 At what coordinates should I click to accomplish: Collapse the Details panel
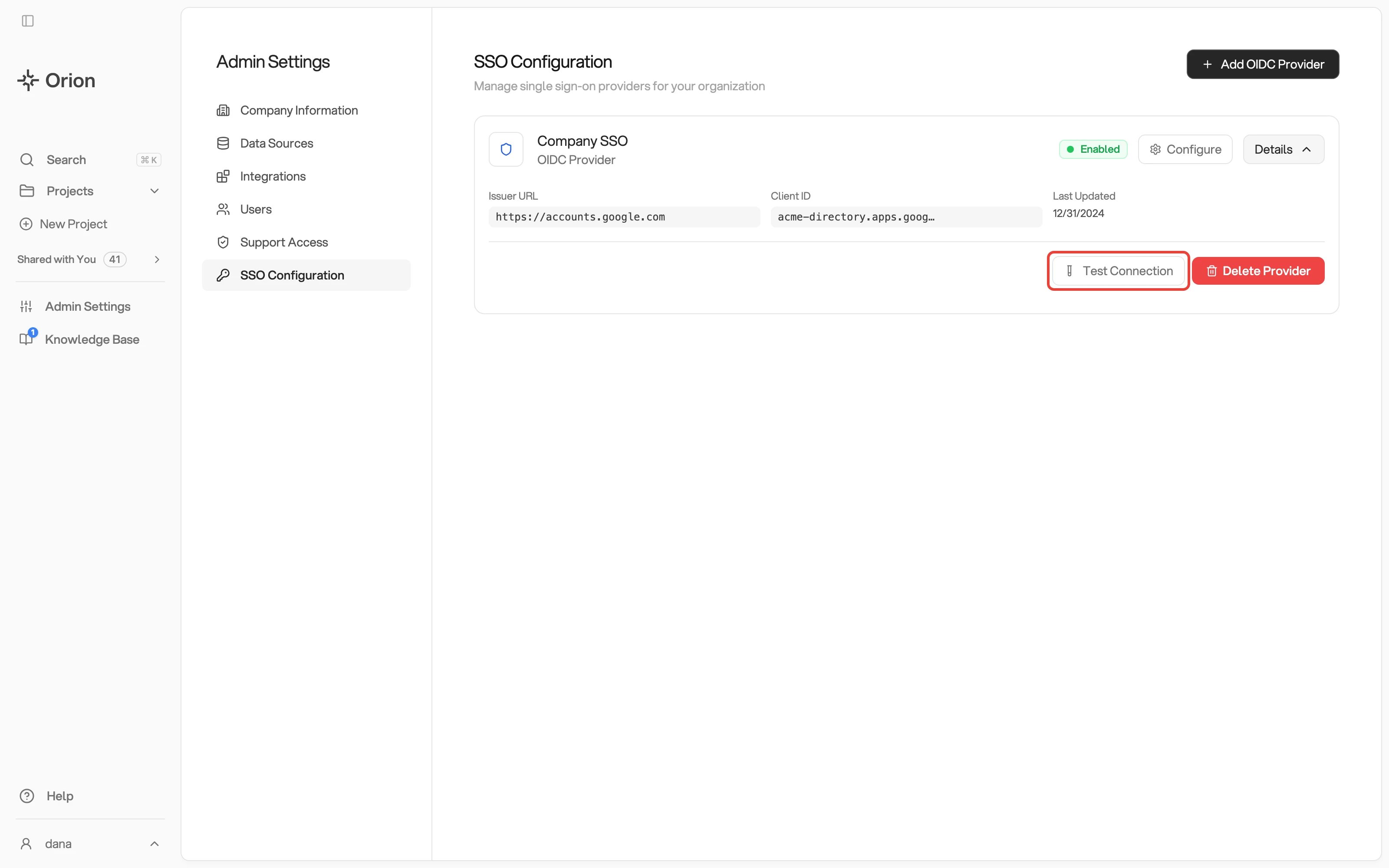pyautogui.click(x=1284, y=149)
